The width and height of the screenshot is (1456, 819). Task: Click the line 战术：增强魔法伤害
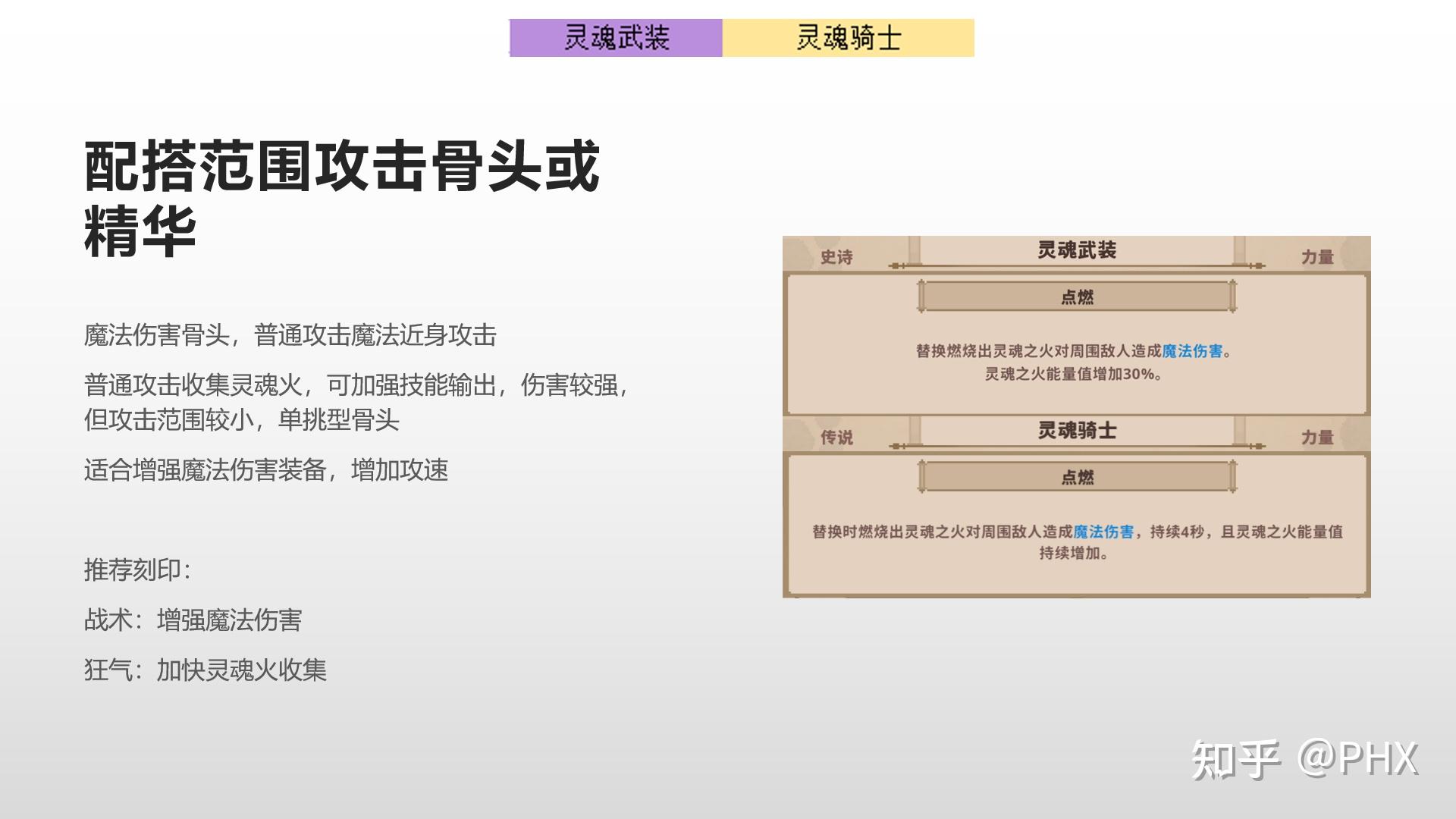click(193, 620)
